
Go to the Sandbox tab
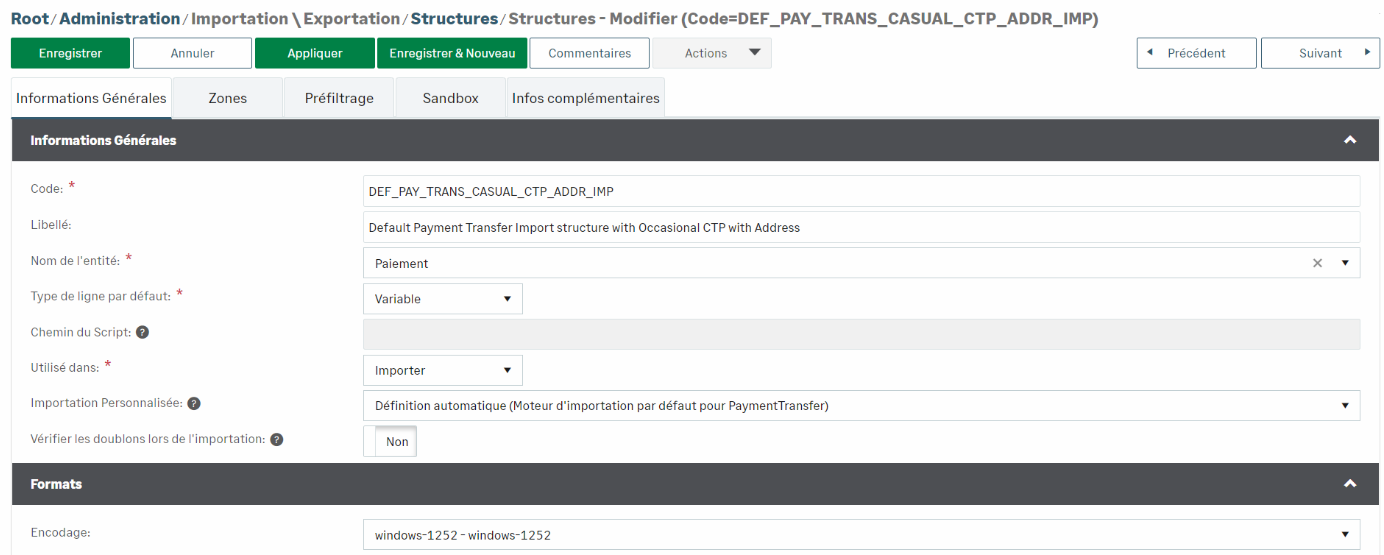pos(450,99)
